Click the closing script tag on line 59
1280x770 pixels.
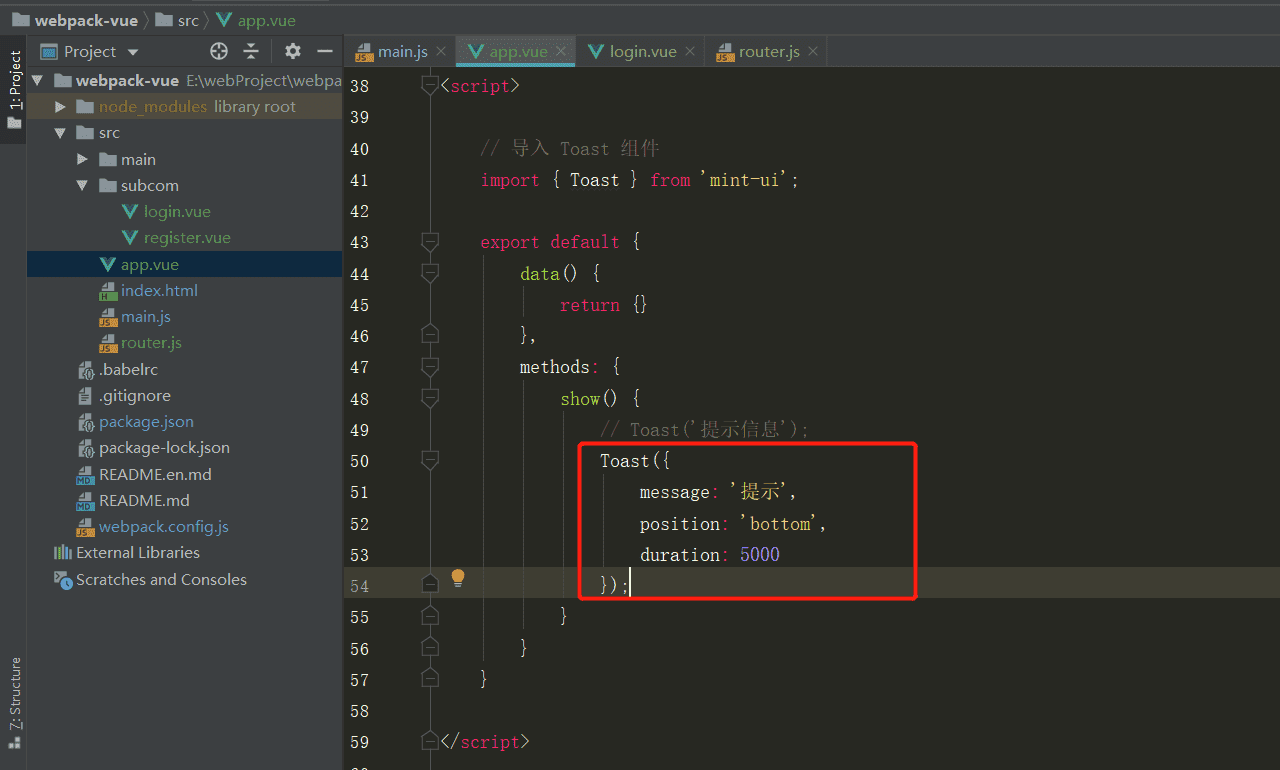click(x=484, y=742)
